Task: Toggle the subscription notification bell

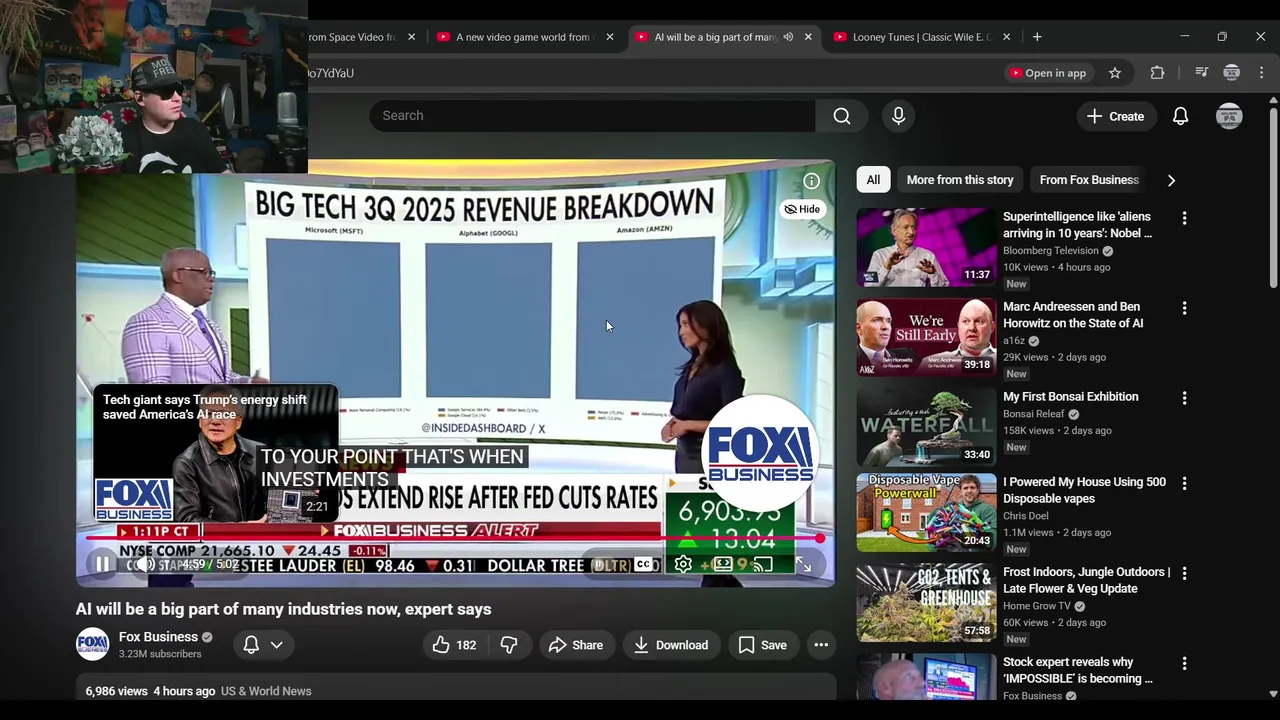Action: click(251, 645)
